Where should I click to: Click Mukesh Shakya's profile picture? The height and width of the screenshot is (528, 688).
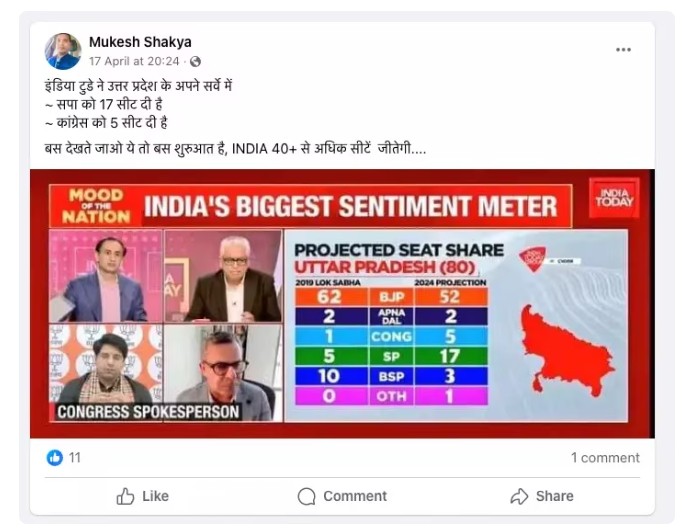pyautogui.click(x=62, y=50)
